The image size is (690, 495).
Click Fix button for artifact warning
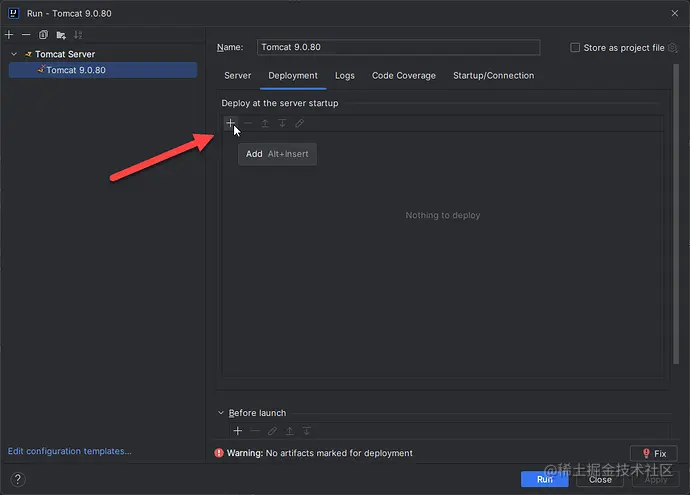coord(654,453)
